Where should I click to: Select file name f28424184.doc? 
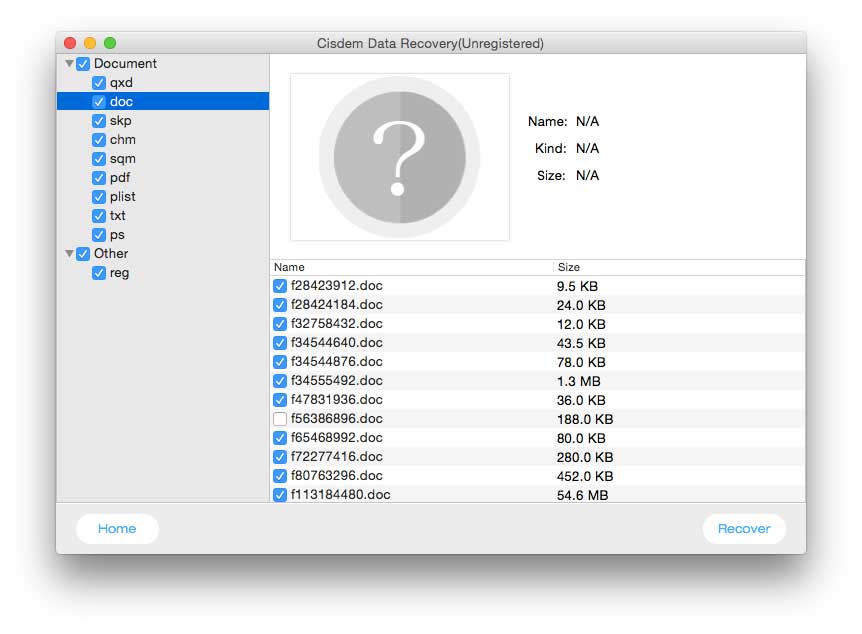pyautogui.click(x=336, y=305)
